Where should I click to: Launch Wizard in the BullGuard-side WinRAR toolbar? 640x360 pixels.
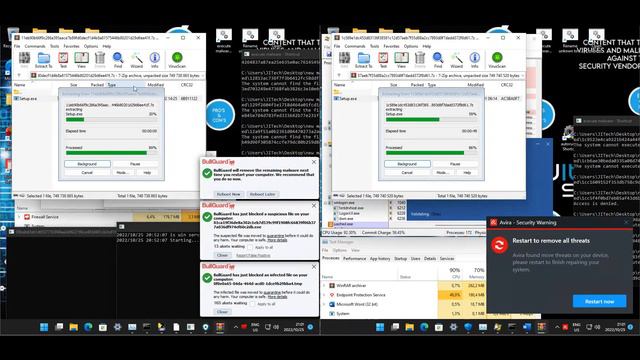(136, 60)
